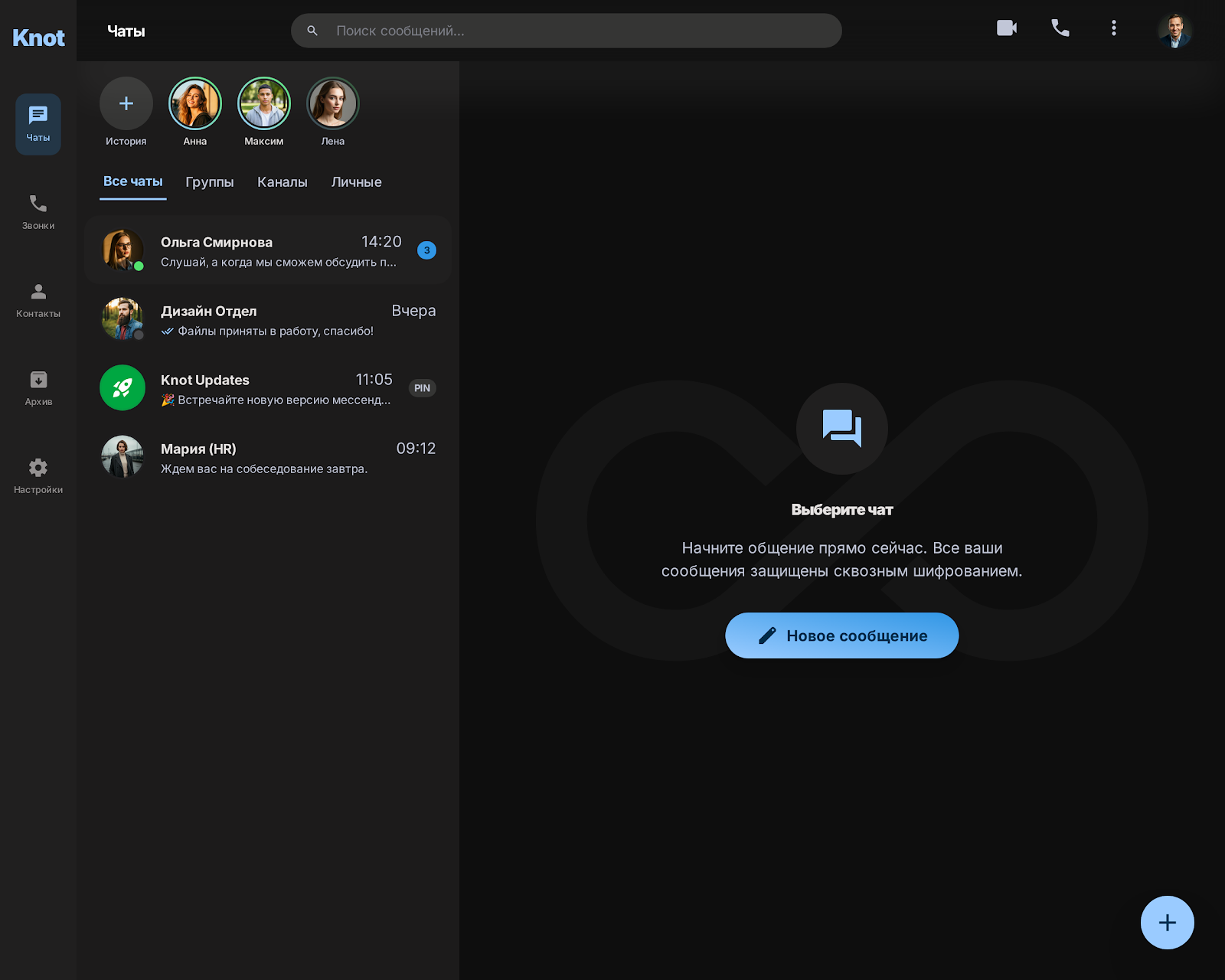This screenshot has width=1225, height=980.
Task: Click the New message button
Action: tap(842, 635)
